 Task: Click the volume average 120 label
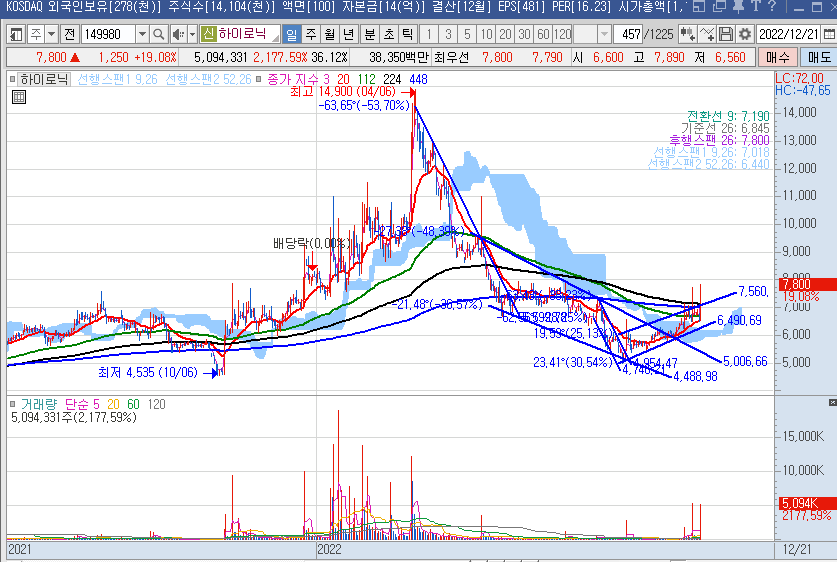click(x=156, y=405)
